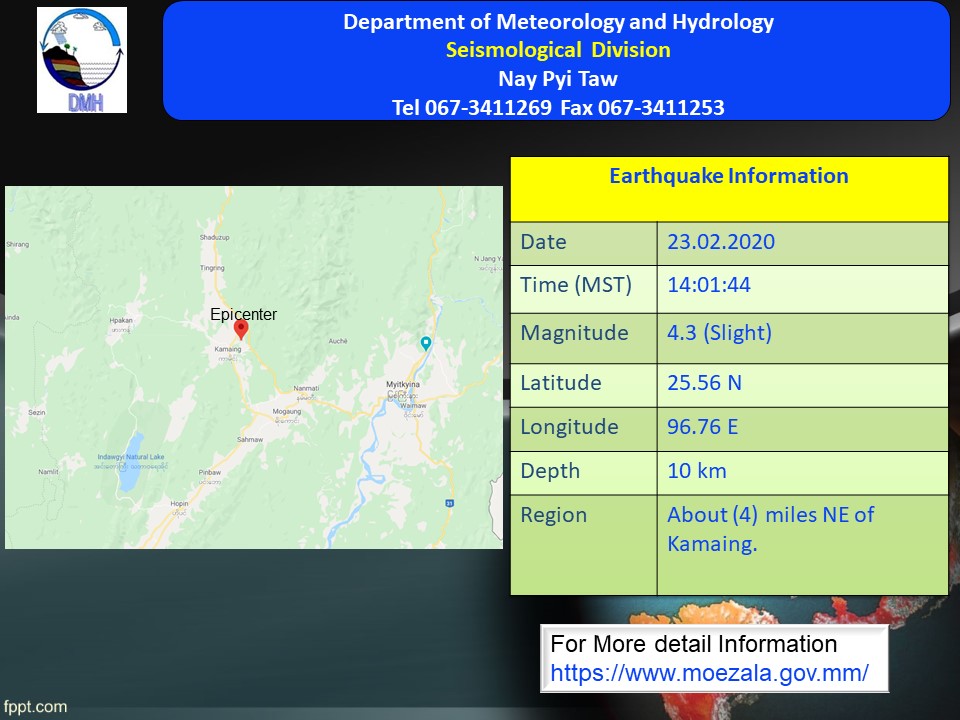Click the Myitkyina city label on map
This screenshot has width=960, height=720.
403,384
